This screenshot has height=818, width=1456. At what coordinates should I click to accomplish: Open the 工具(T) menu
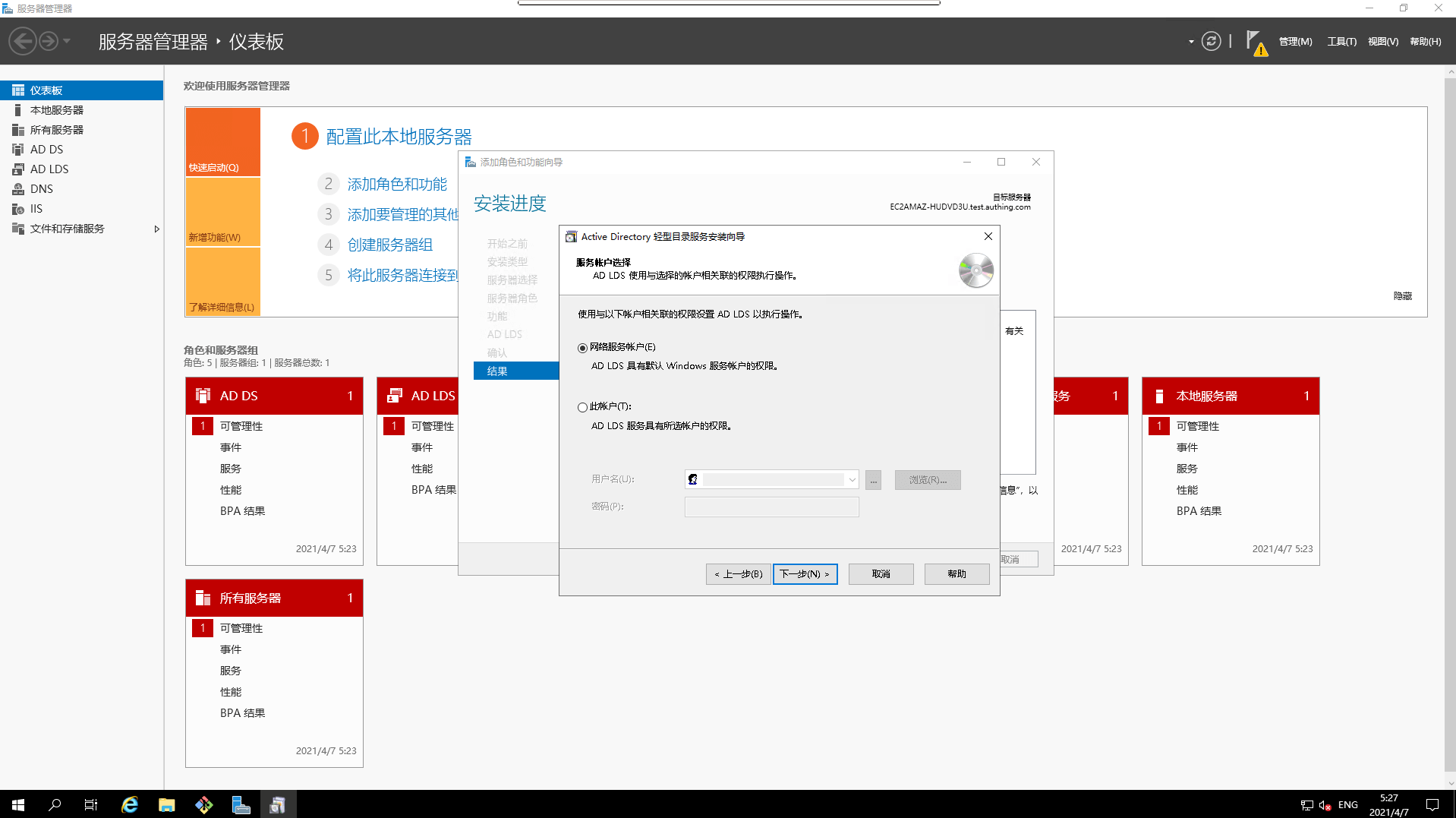pos(1341,42)
